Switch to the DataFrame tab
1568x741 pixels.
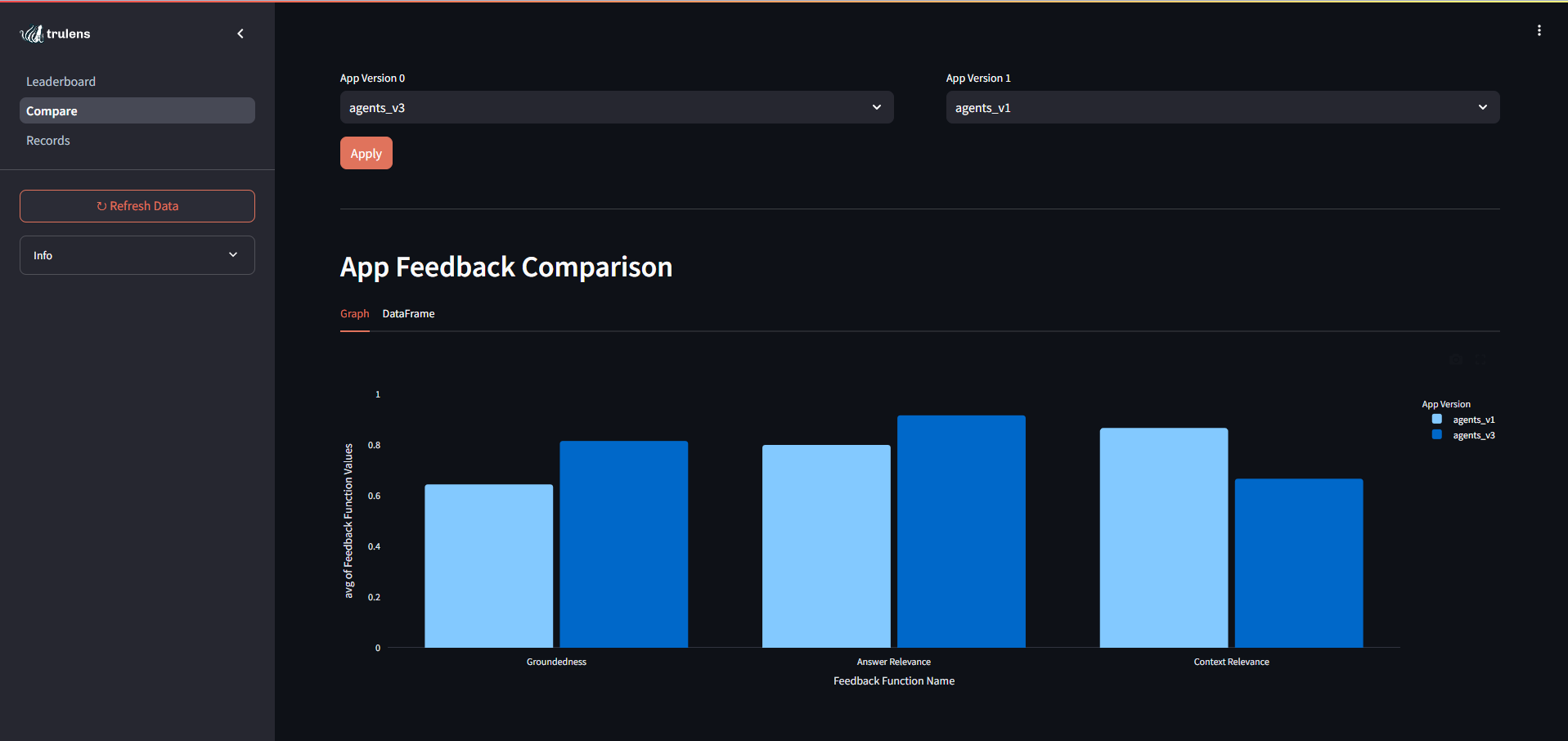tap(408, 314)
